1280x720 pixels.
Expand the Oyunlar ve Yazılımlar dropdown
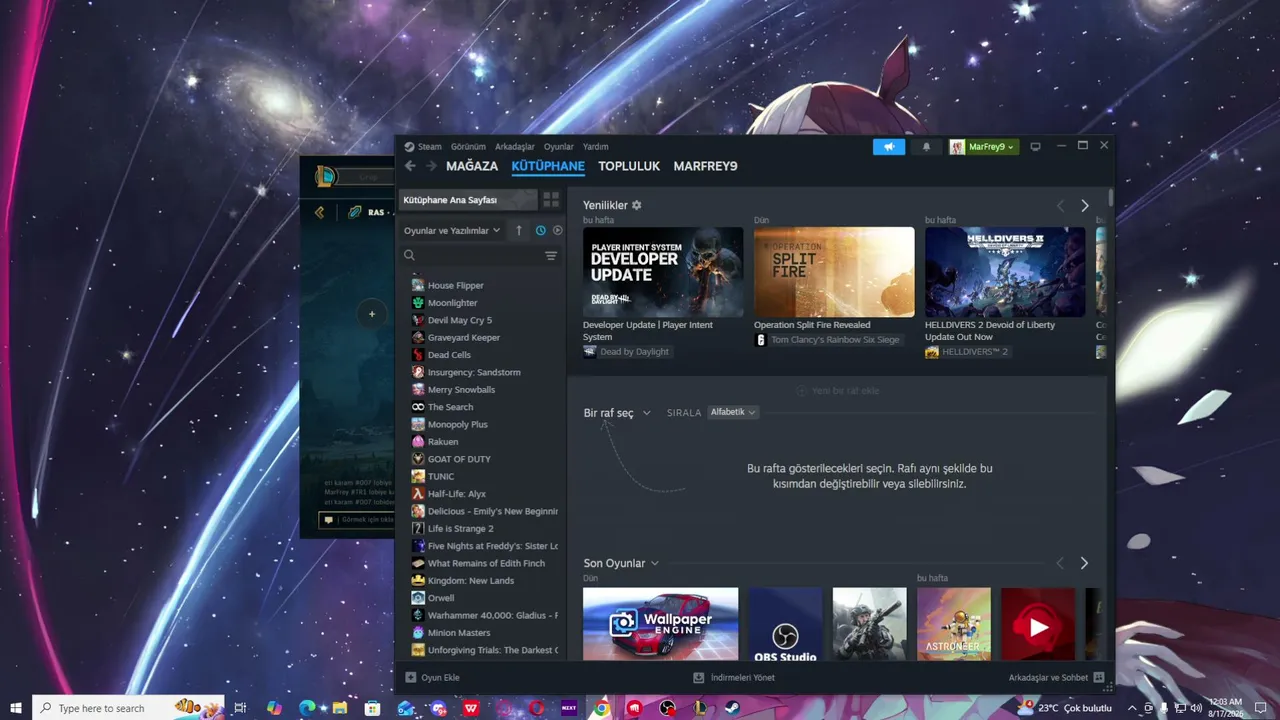(452, 231)
